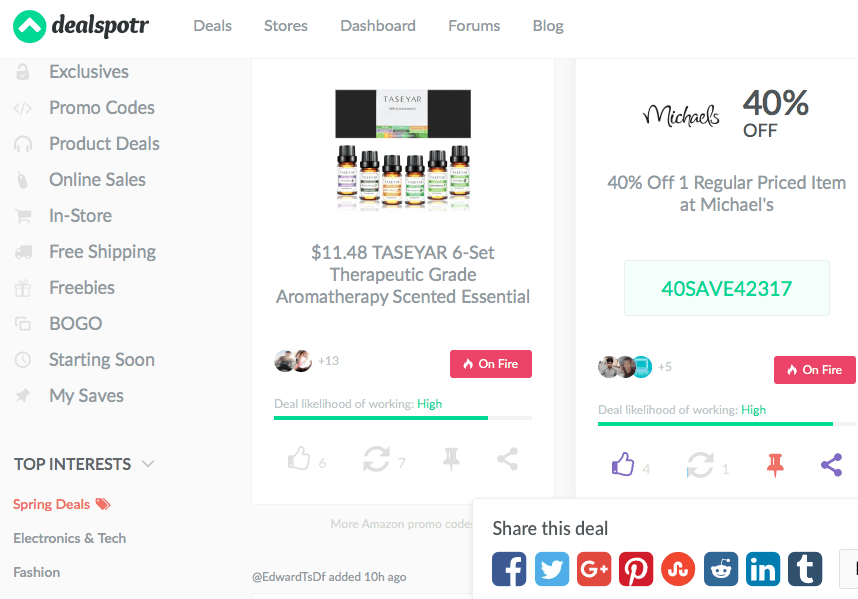Go to the Forums menu item
Image resolution: width=858 pixels, height=599 pixels.
tap(474, 26)
